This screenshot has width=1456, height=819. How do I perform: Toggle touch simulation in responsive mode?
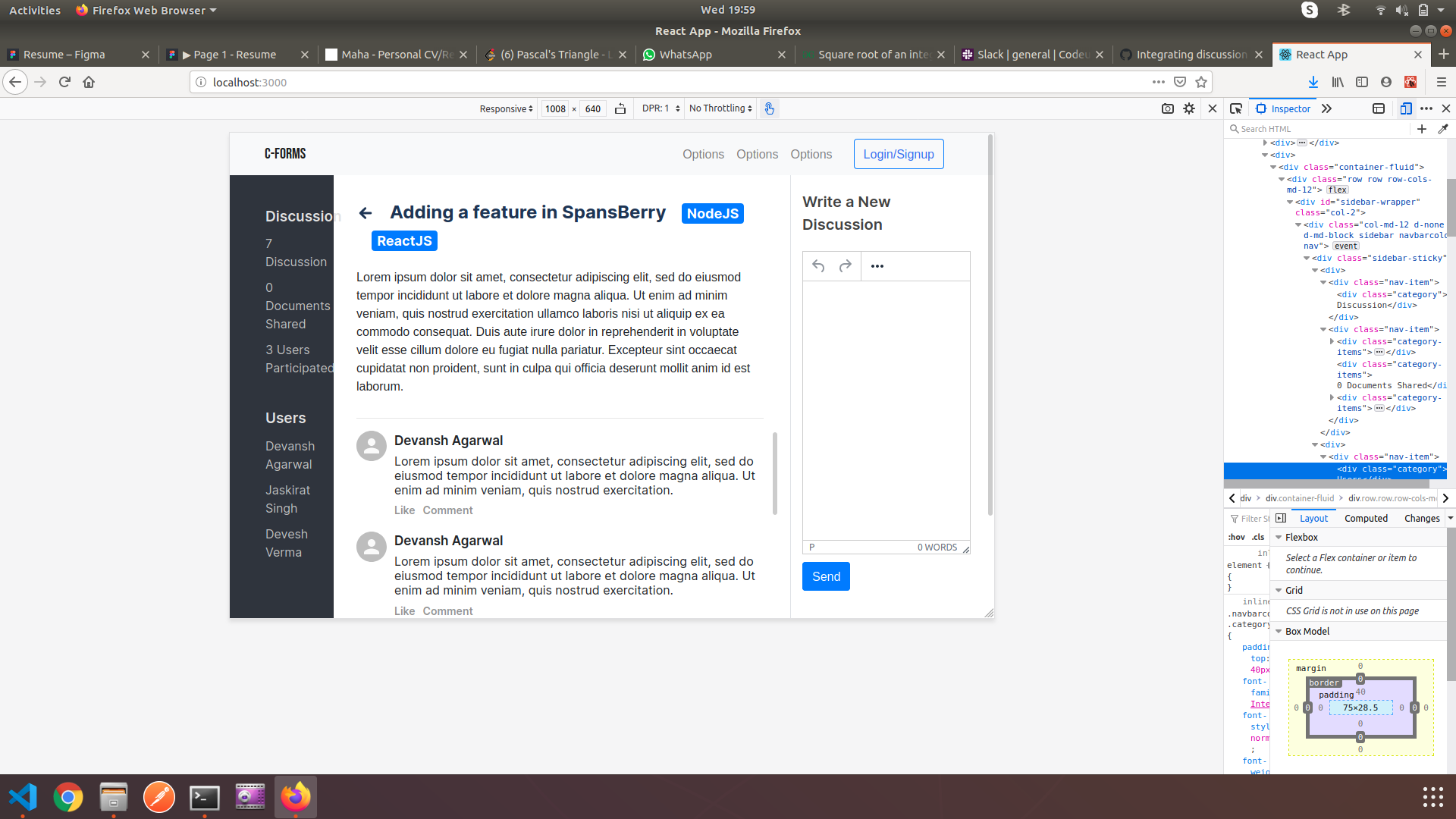point(769,108)
